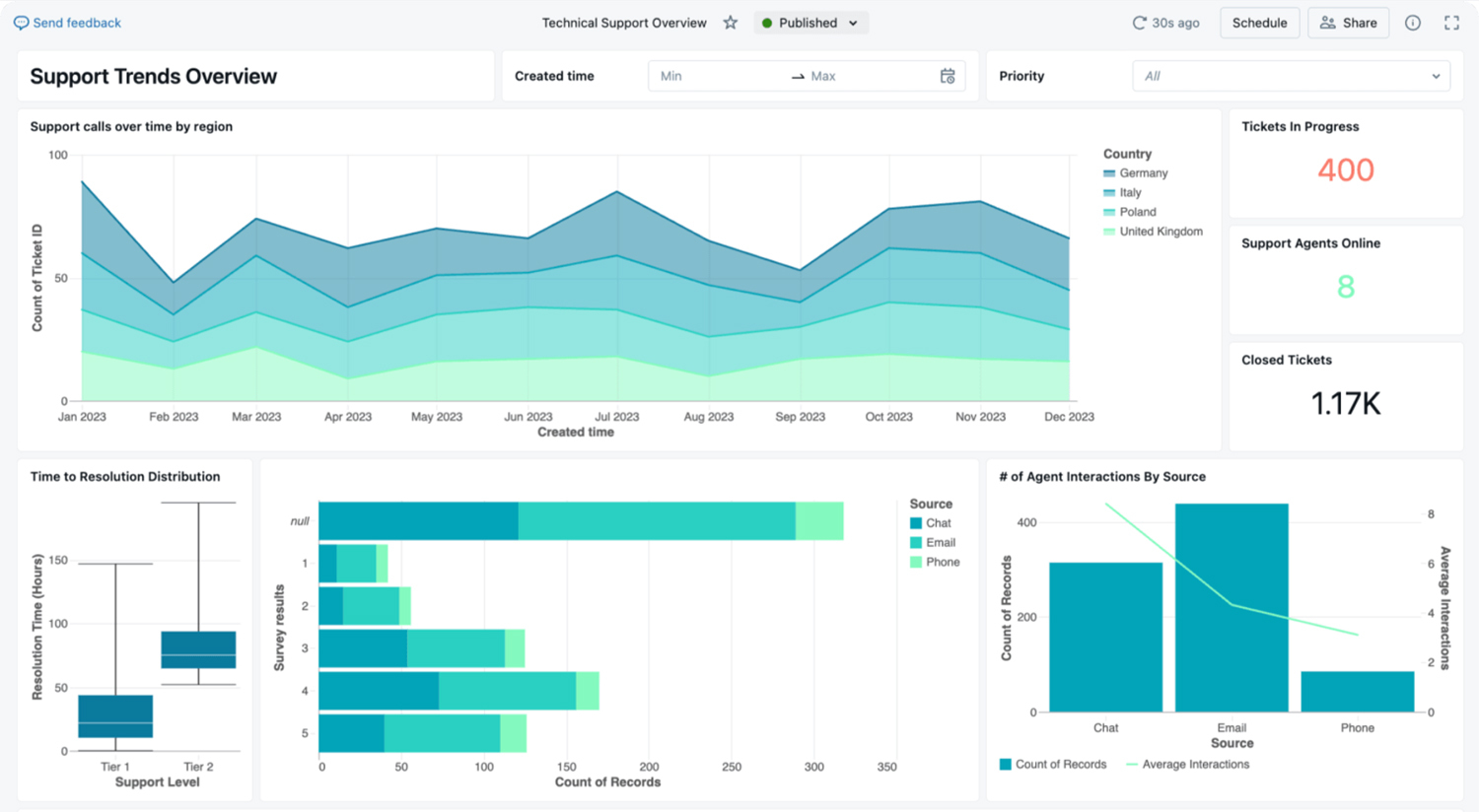Refresh the dashboard data
The width and height of the screenshot is (1479, 812).
coord(1140,22)
